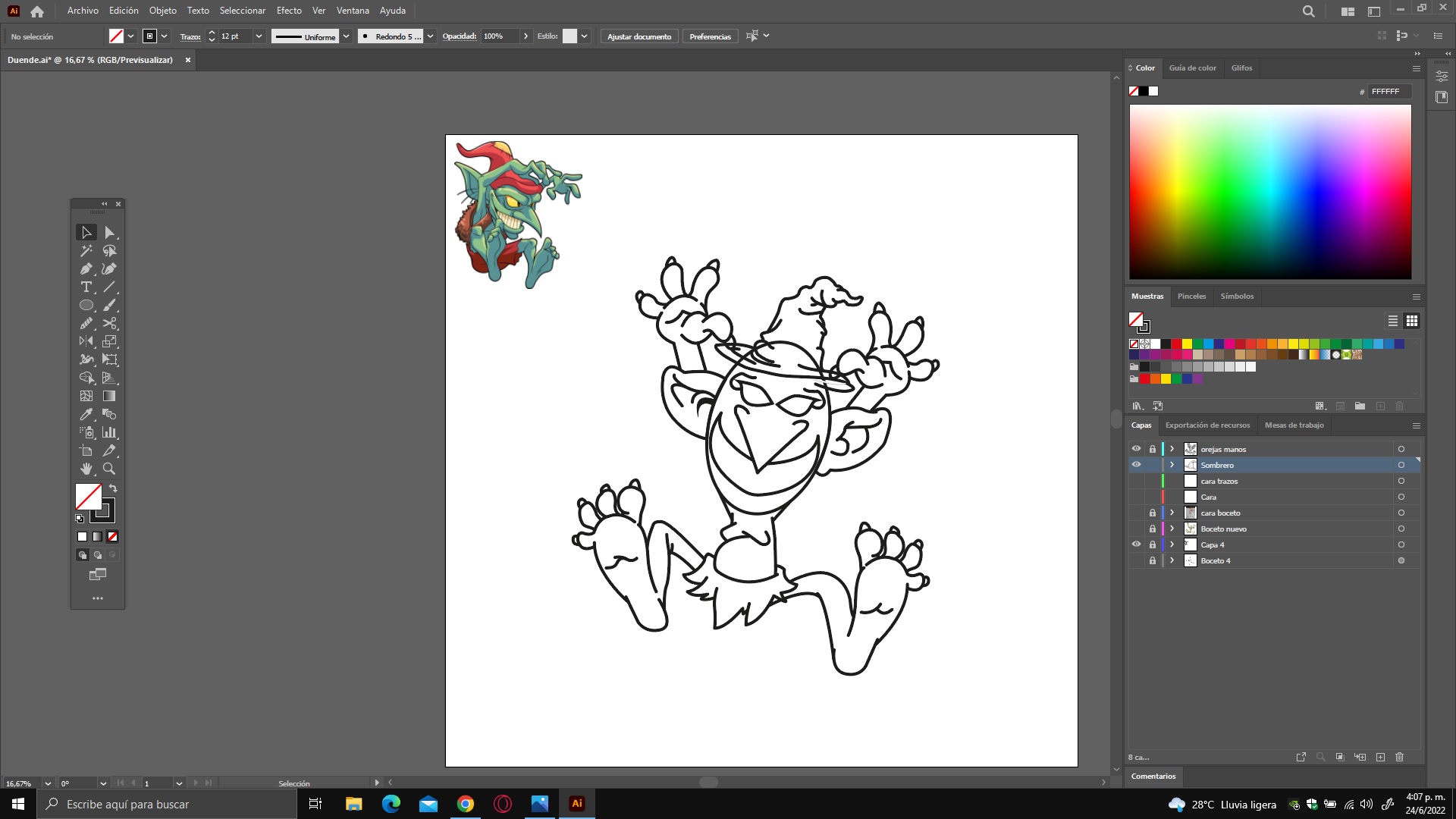Select the Curvature tool
This screenshot has width=1456, height=819.
point(109,269)
